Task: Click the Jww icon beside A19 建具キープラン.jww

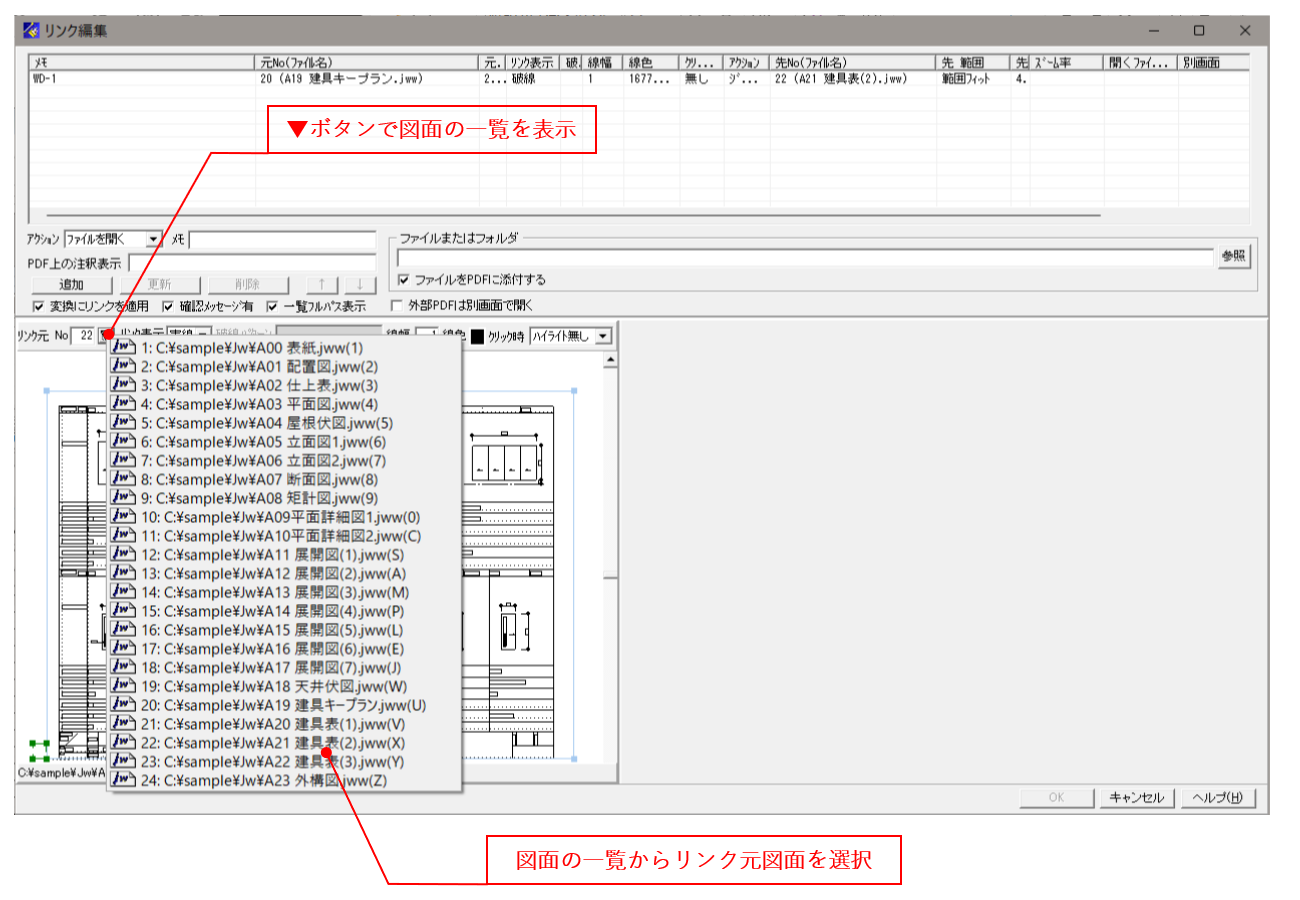Action: (122, 705)
